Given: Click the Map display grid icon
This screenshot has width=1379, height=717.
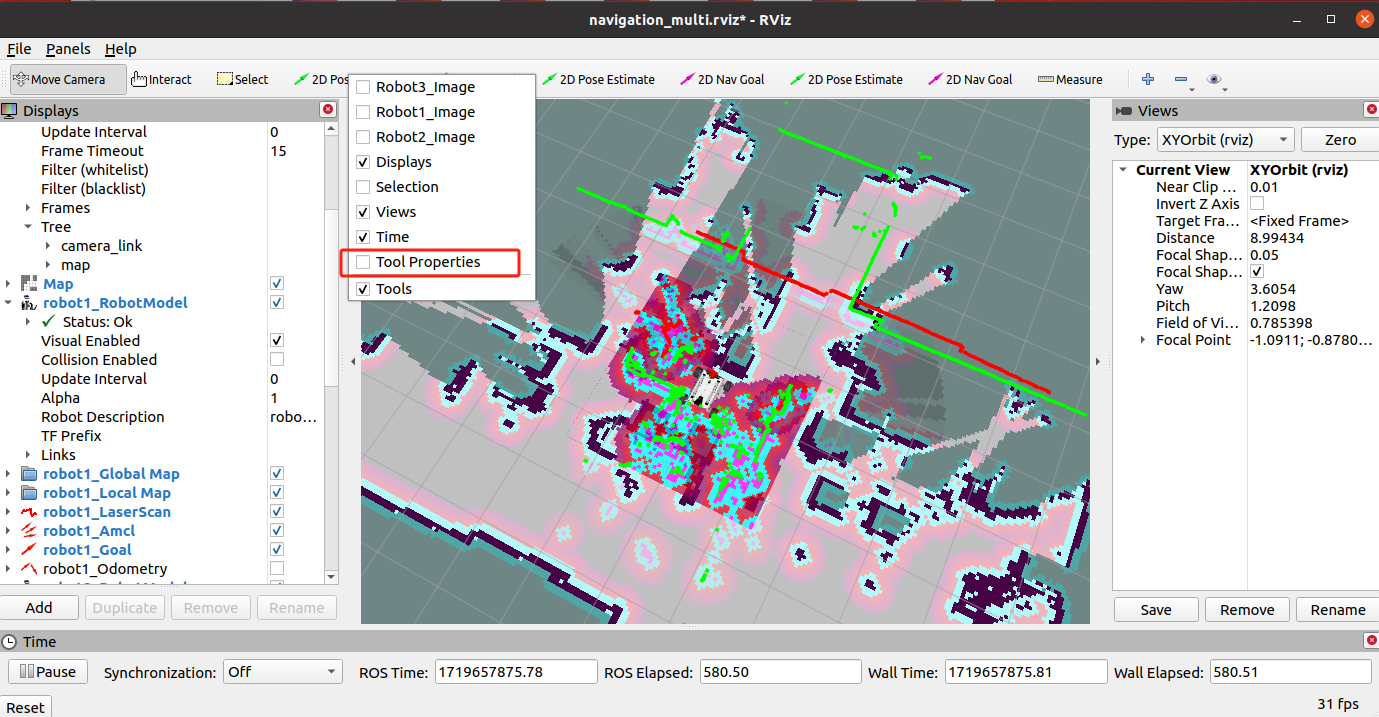Looking at the screenshot, I should 28,284.
